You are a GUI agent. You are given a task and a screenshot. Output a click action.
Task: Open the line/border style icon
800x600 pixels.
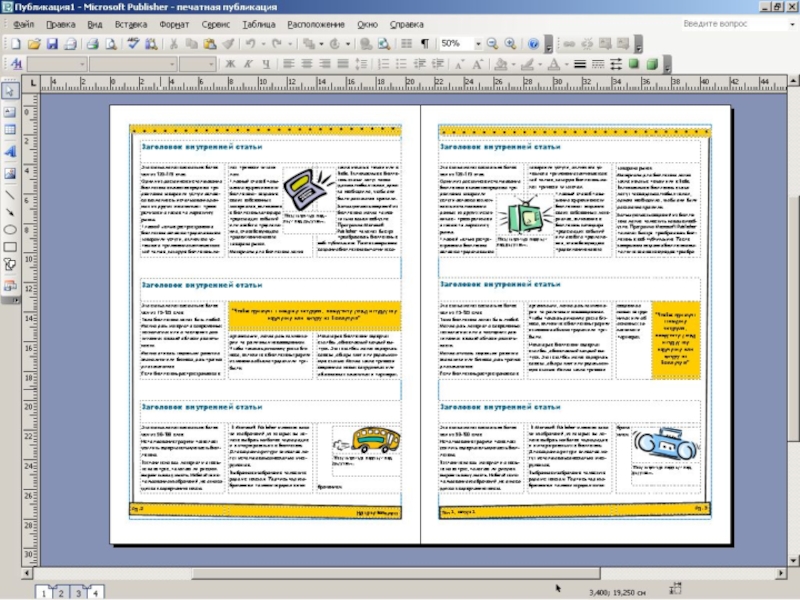point(580,64)
